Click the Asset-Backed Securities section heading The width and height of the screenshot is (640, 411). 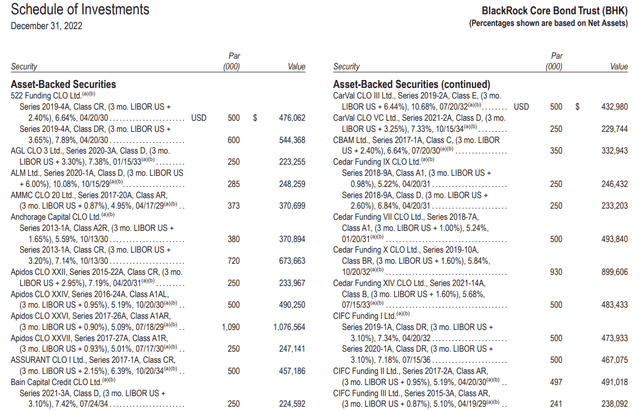[63, 84]
